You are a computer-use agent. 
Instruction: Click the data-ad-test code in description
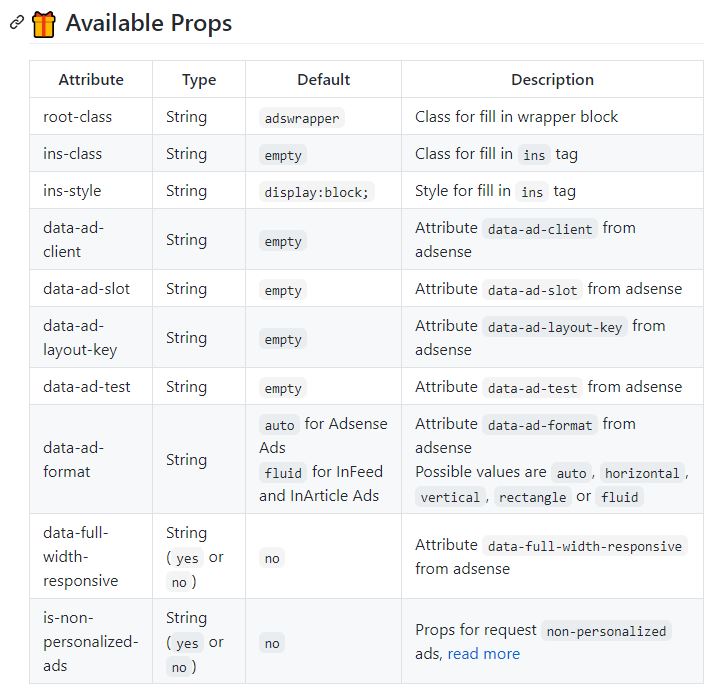click(x=532, y=388)
